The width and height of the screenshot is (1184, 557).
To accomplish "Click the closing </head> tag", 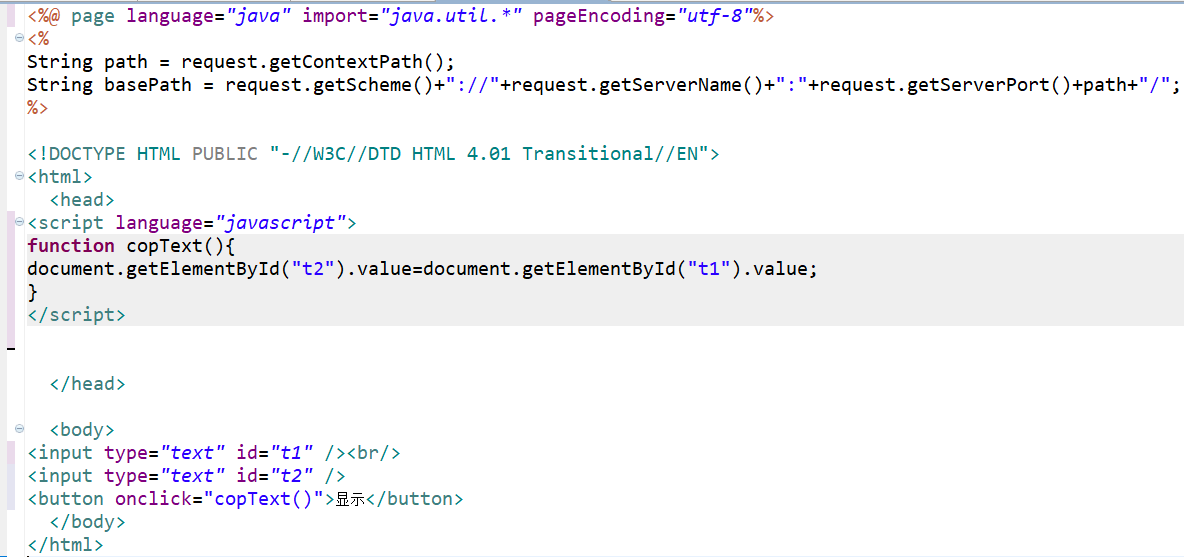I will (x=87, y=383).
